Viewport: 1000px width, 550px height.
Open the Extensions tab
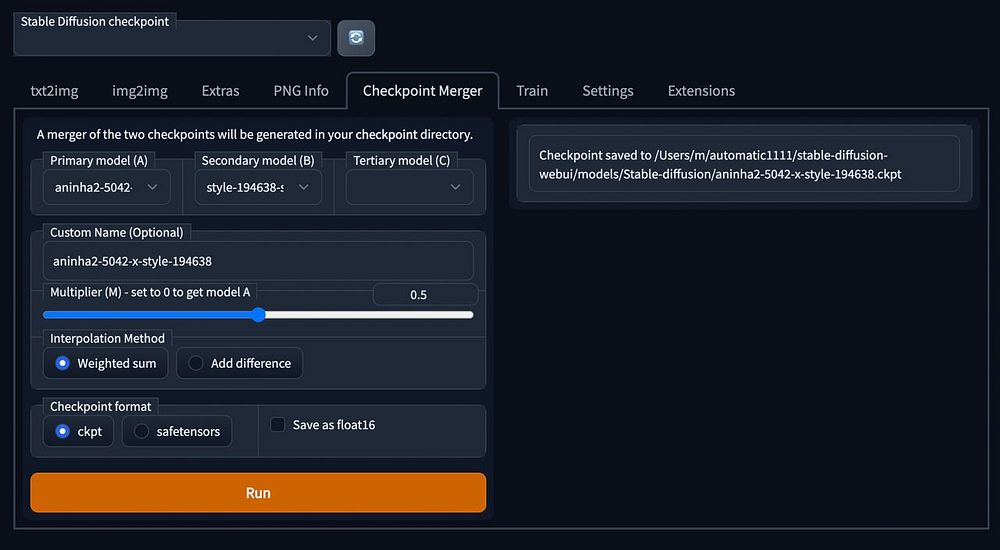pos(701,90)
